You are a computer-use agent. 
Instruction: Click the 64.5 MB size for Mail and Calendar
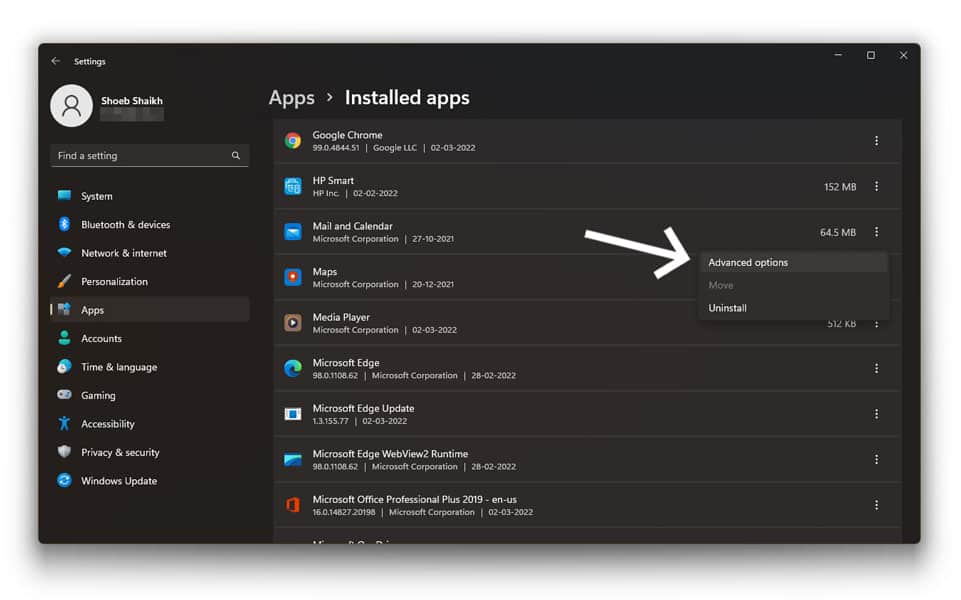click(x=838, y=232)
